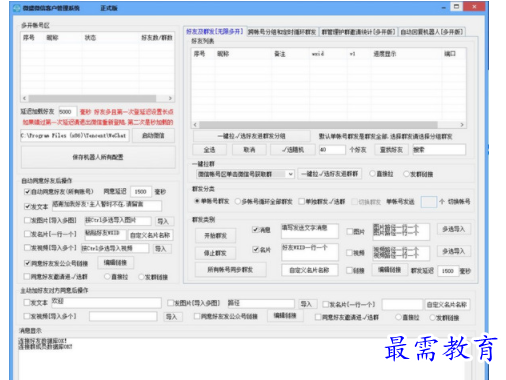
Task: Click the app icon in the title bar
Action: point(17,8)
